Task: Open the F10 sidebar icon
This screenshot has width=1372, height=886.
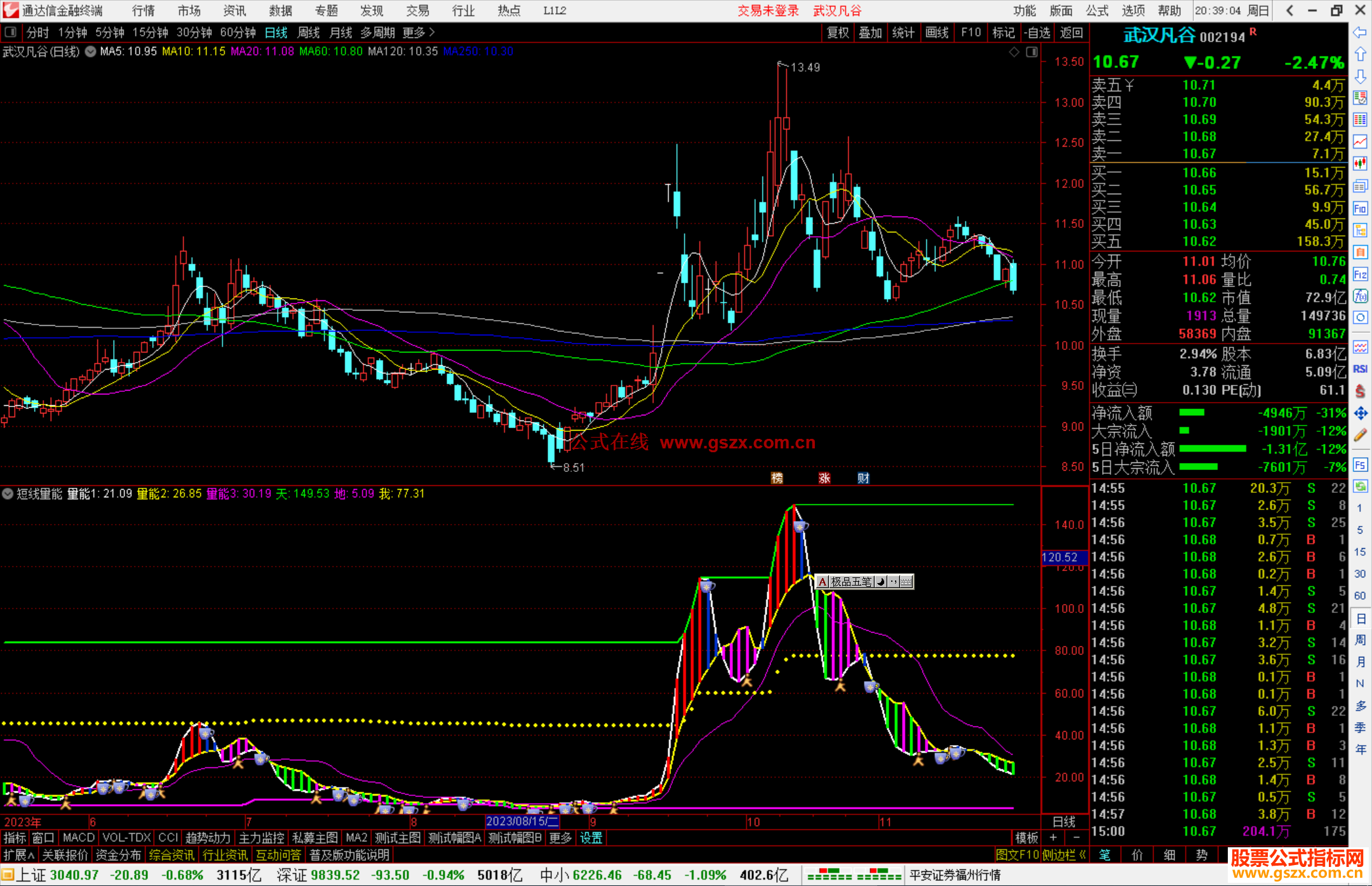Action: tap(1360, 209)
